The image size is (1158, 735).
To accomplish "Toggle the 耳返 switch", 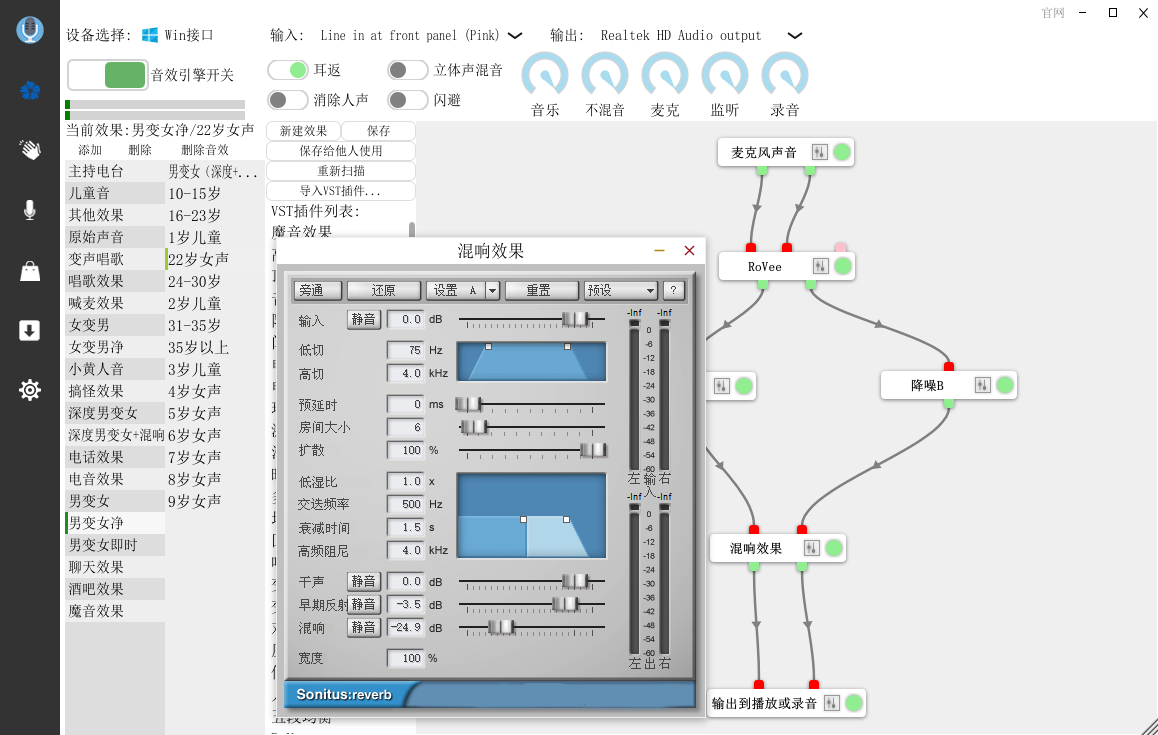I will pos(287,70).
